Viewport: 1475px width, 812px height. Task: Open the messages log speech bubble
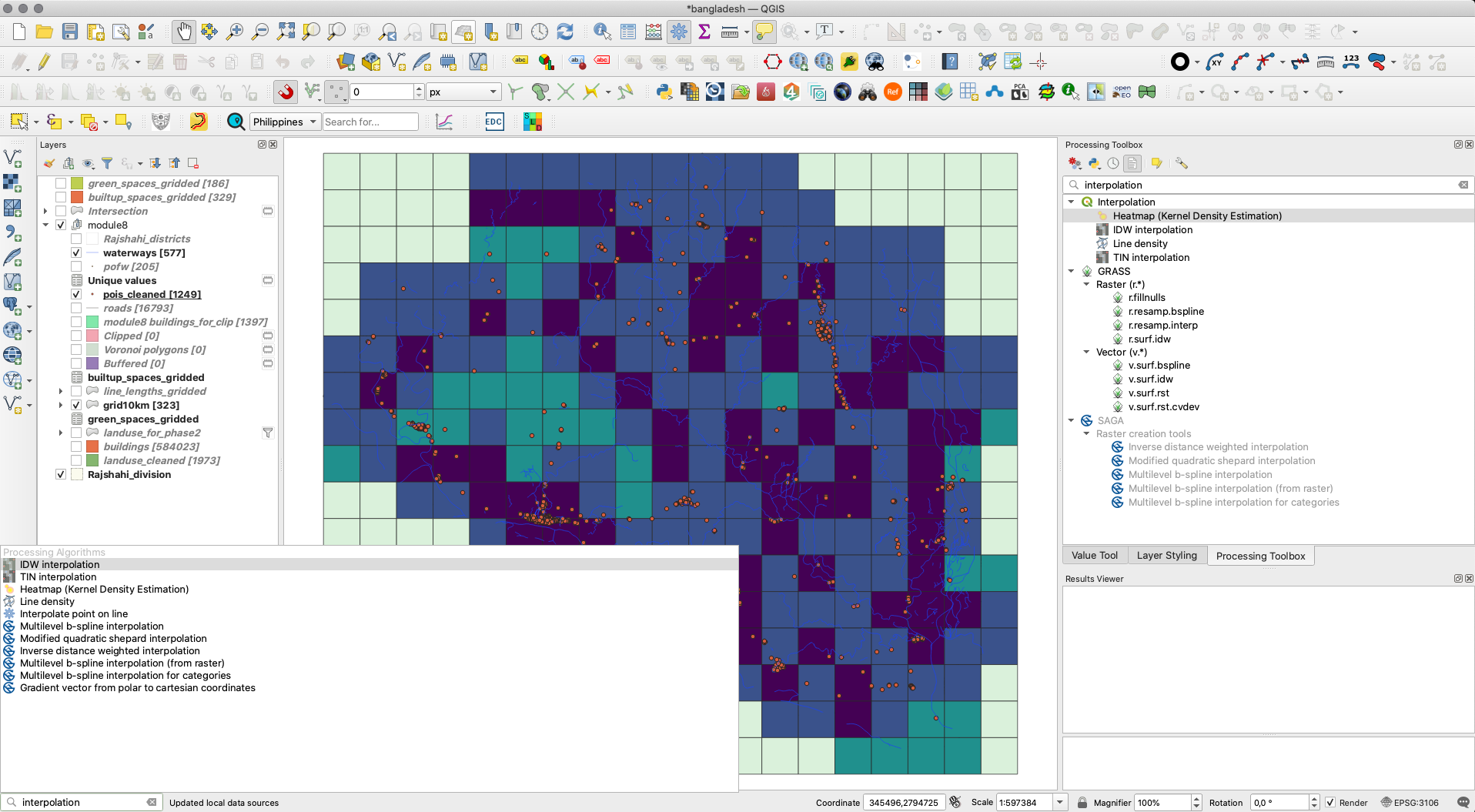pos(1463,802)
